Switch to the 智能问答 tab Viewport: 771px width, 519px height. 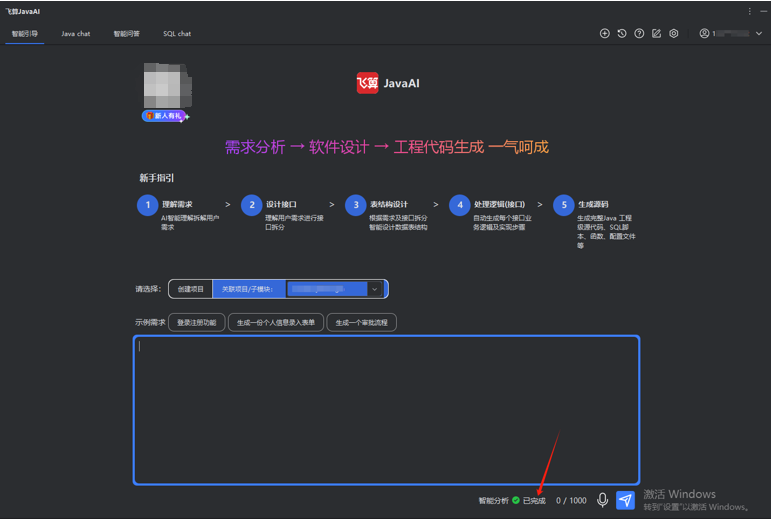point(127,33)
